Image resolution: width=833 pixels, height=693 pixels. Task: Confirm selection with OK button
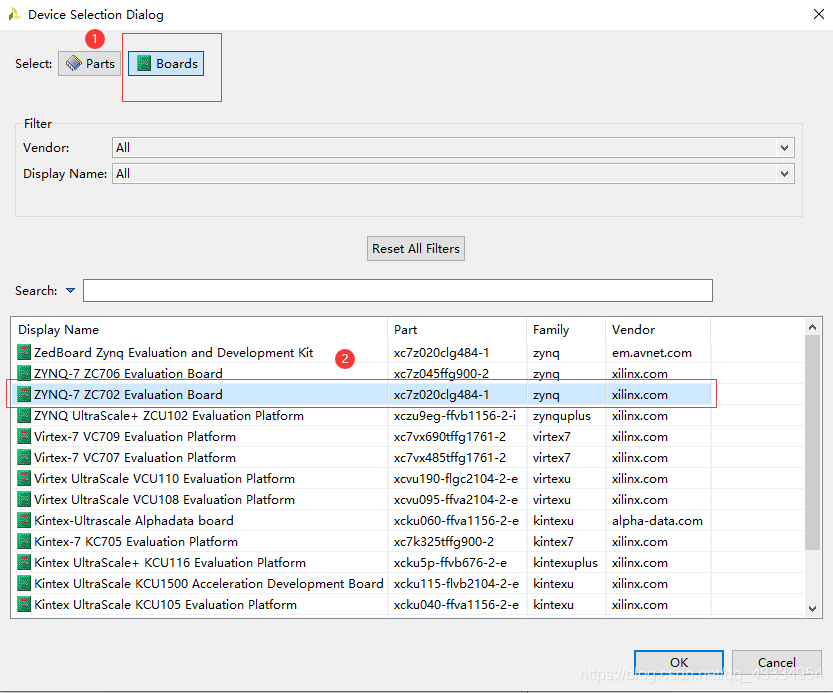[x=679, y=662]
